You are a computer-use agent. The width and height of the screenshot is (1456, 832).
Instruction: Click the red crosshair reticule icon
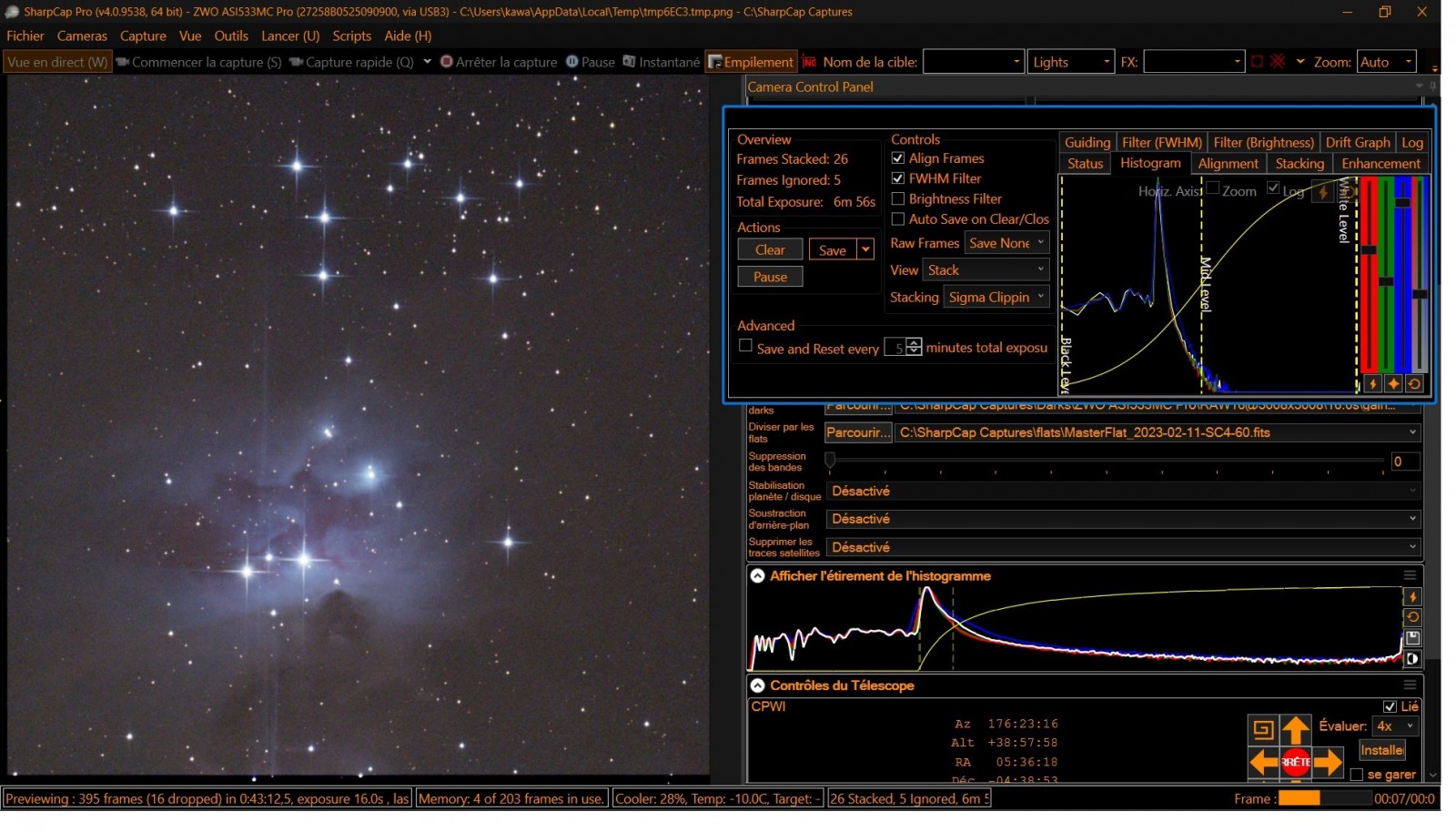[x=1278, y=62]
